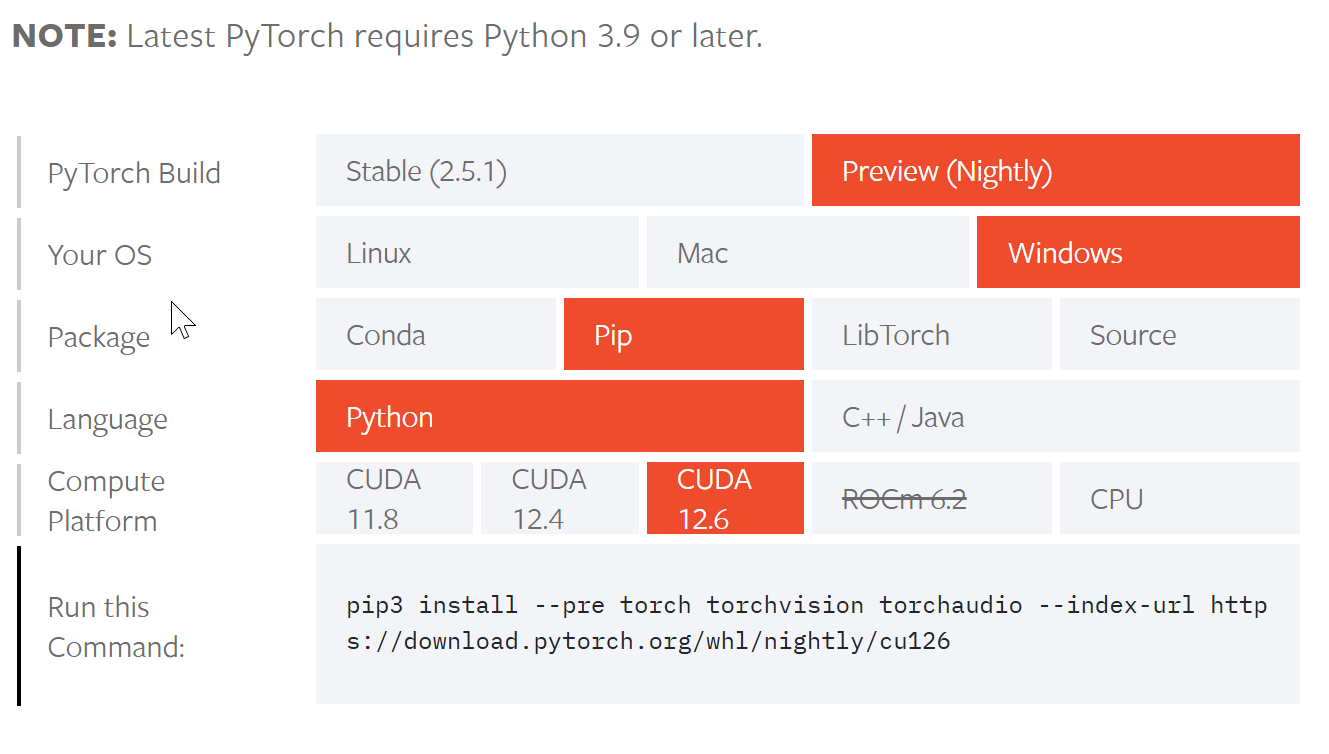Select the Stable (2.5.1) build option
The height and width of the screenshot is (754, 1329).
[559, 171]
